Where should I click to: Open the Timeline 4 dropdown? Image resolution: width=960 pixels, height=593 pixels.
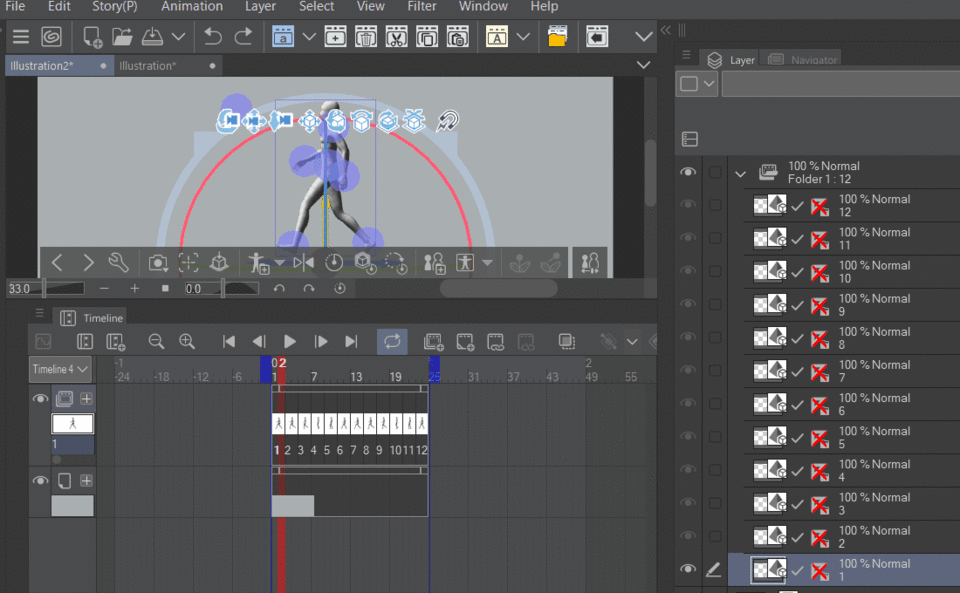[60, 369]
